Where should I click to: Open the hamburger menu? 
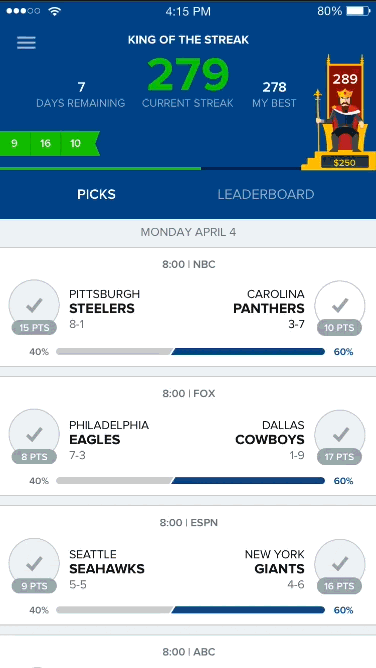click(x=26, y=42)
